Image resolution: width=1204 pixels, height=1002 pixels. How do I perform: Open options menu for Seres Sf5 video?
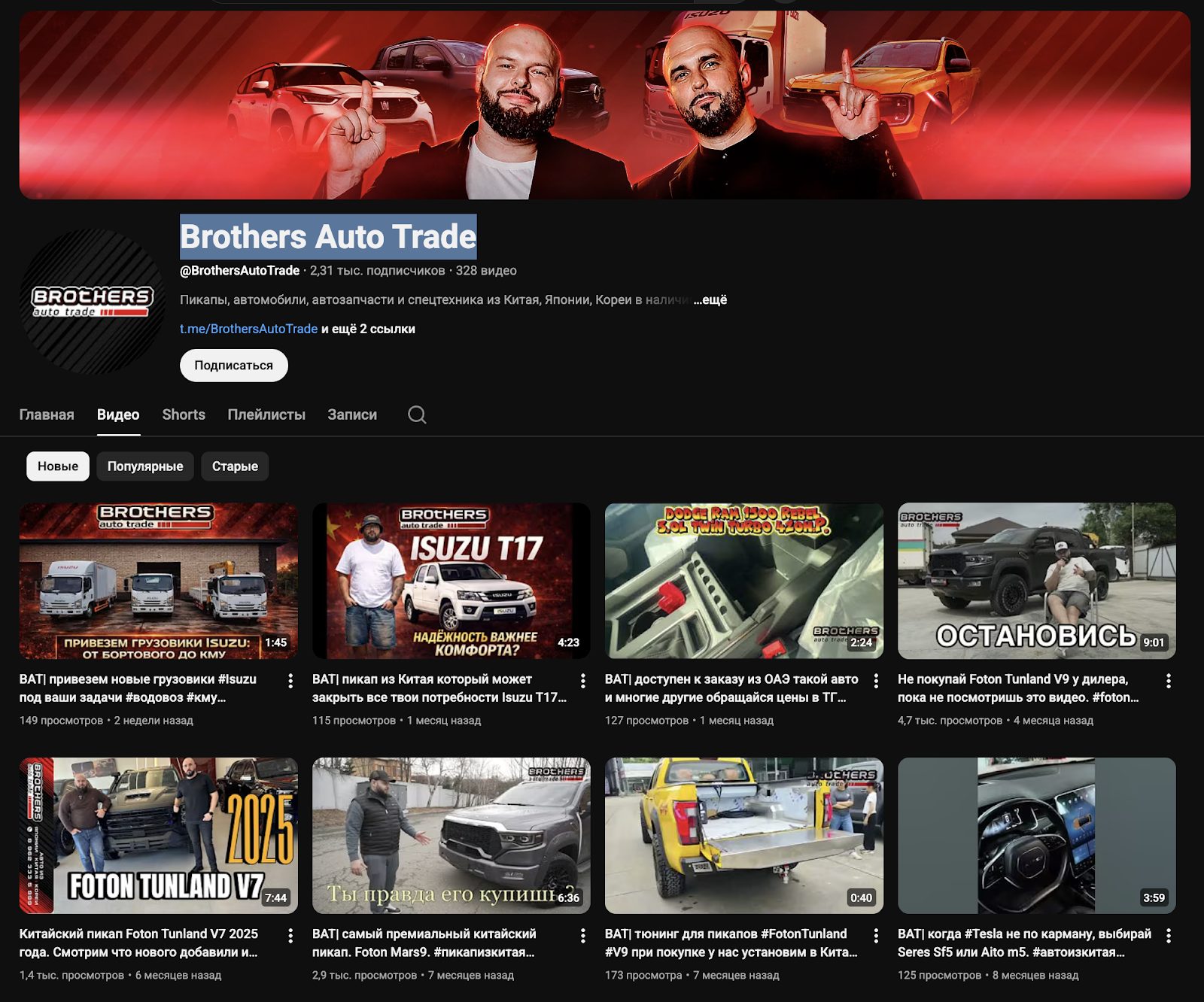pos(1169,936)
